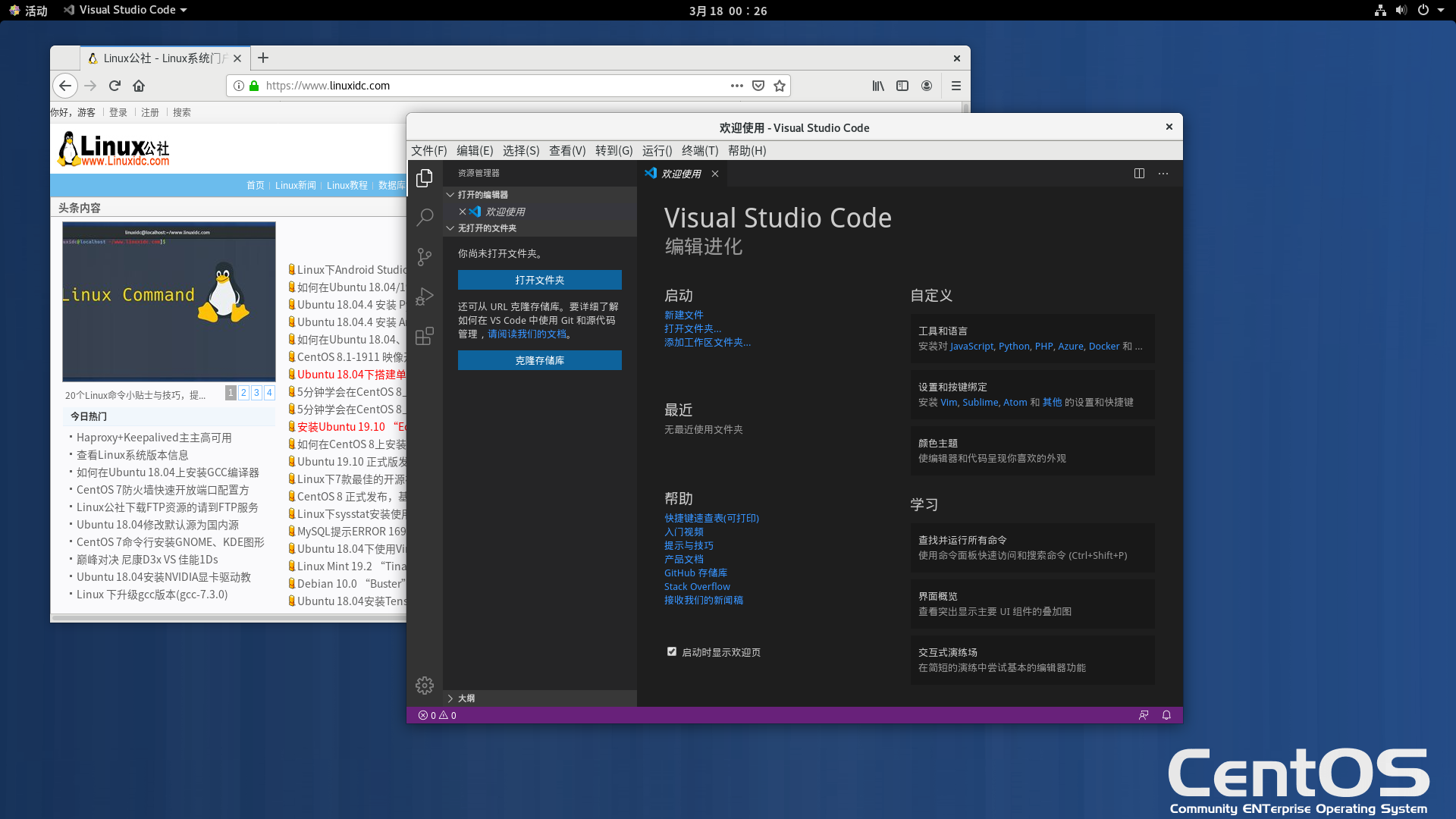
Task: Open the Source Control icon
Action: [425, 257]
